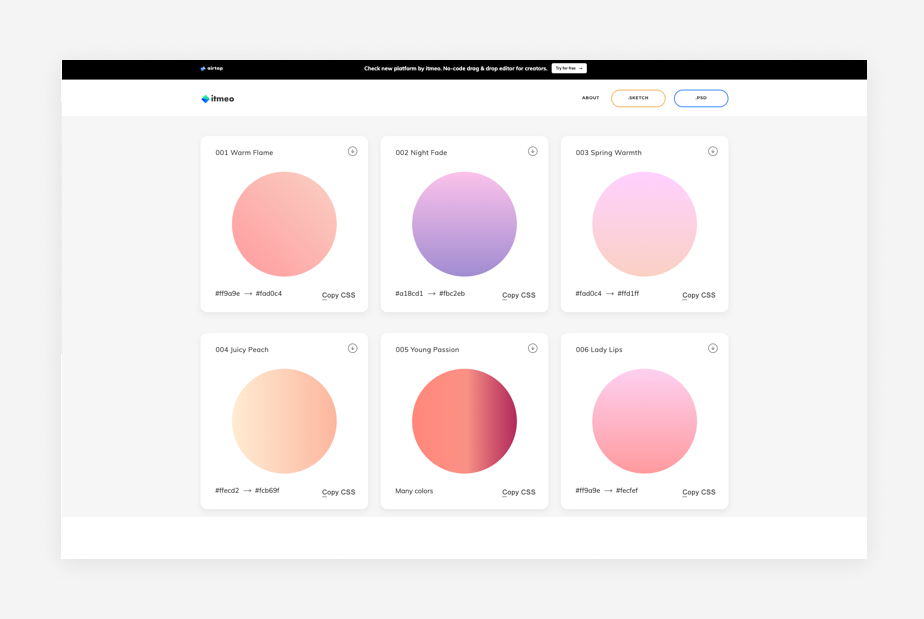Copy CSS for Warm Flame gradient
This screenshot has width=924, height=619.
pos(338,295)
